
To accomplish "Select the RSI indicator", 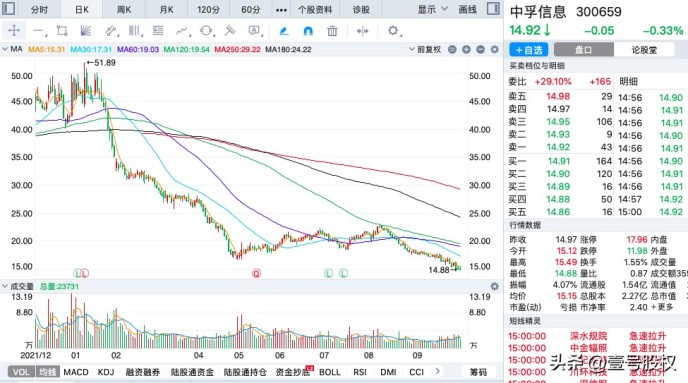I will [360, 372].
